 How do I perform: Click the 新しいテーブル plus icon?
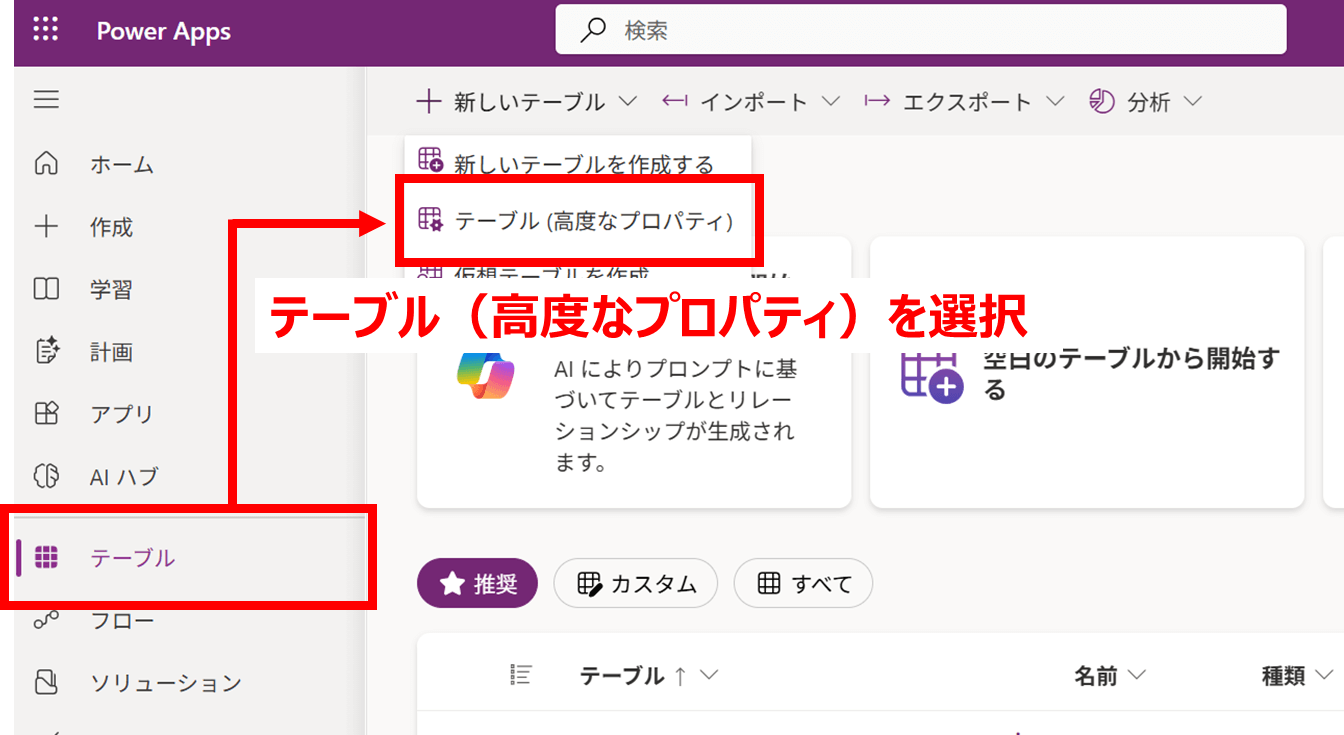coord(428,101)
